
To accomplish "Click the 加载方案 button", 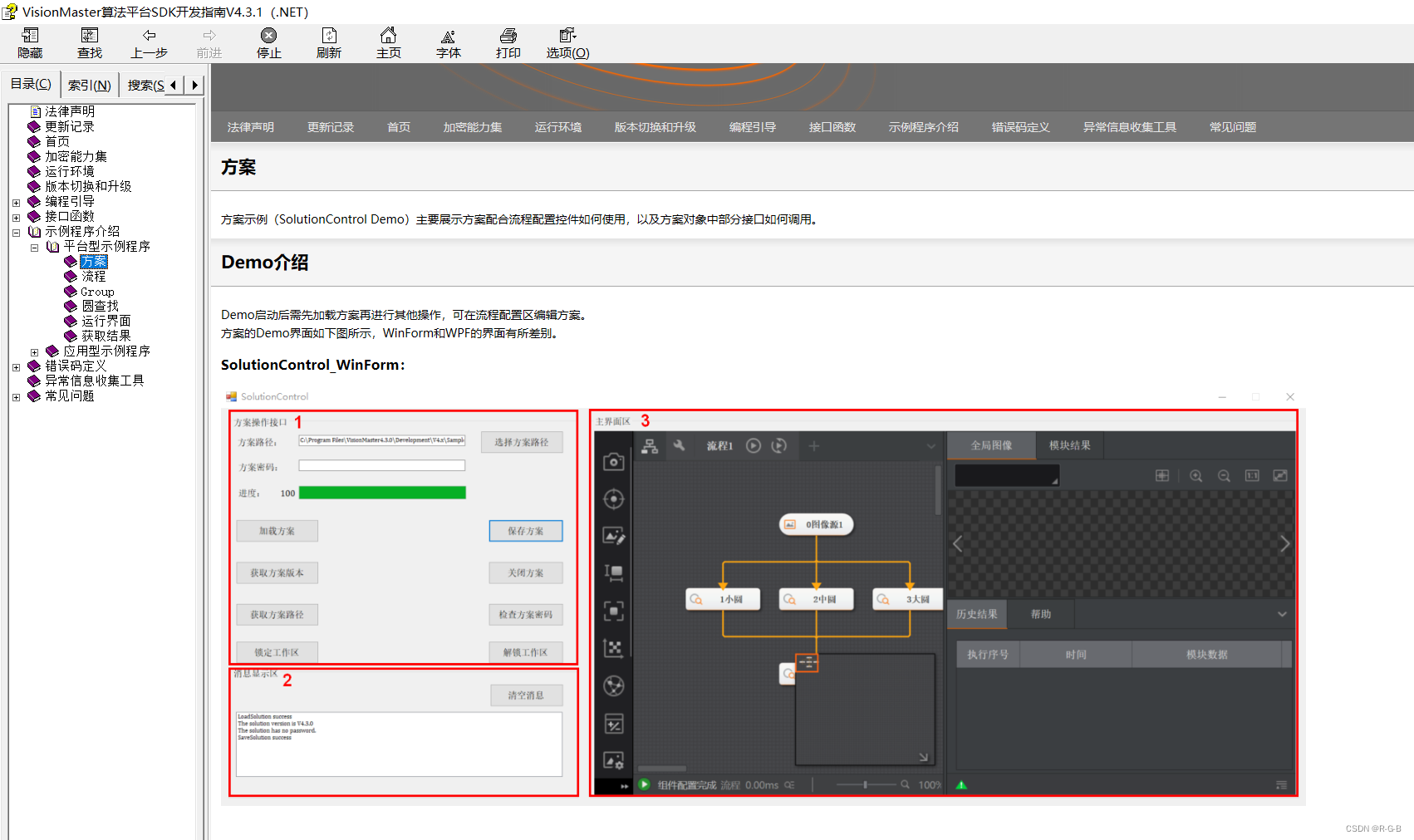I will (277, 530).
